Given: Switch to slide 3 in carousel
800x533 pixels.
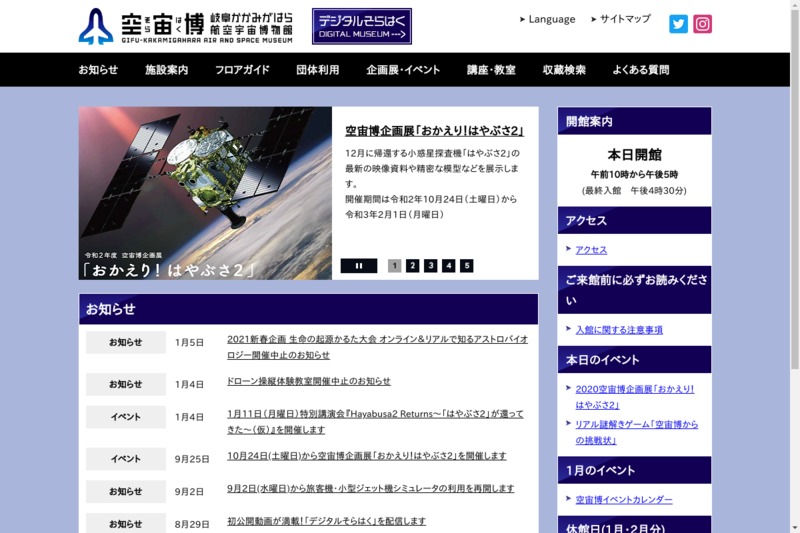Looking at the screenshot, I should 430,266.
